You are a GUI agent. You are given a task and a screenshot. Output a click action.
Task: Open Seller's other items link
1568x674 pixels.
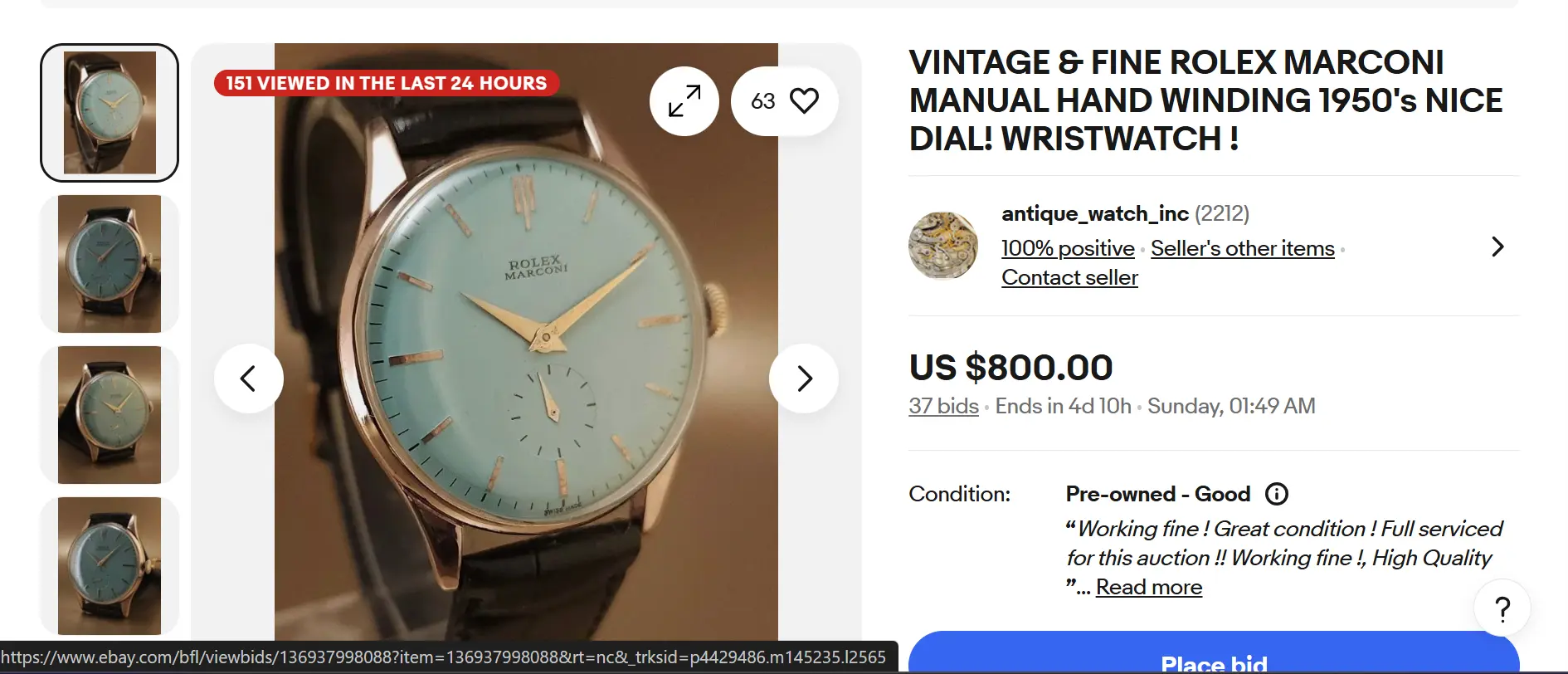[x=1243, y=248]
